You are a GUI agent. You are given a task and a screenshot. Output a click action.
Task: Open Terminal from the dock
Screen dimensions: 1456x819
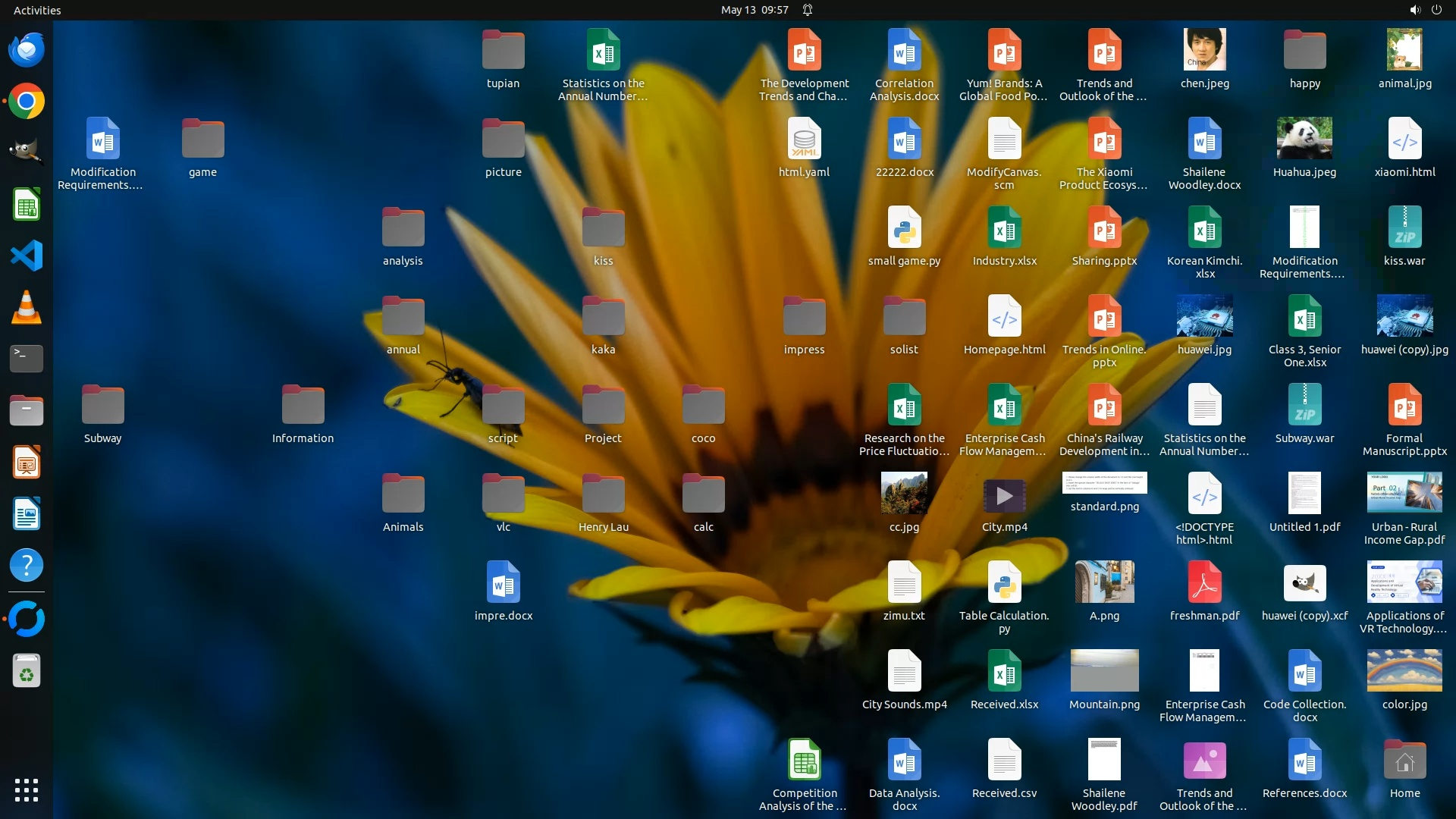pyautogui.click(x=27, y=358)
